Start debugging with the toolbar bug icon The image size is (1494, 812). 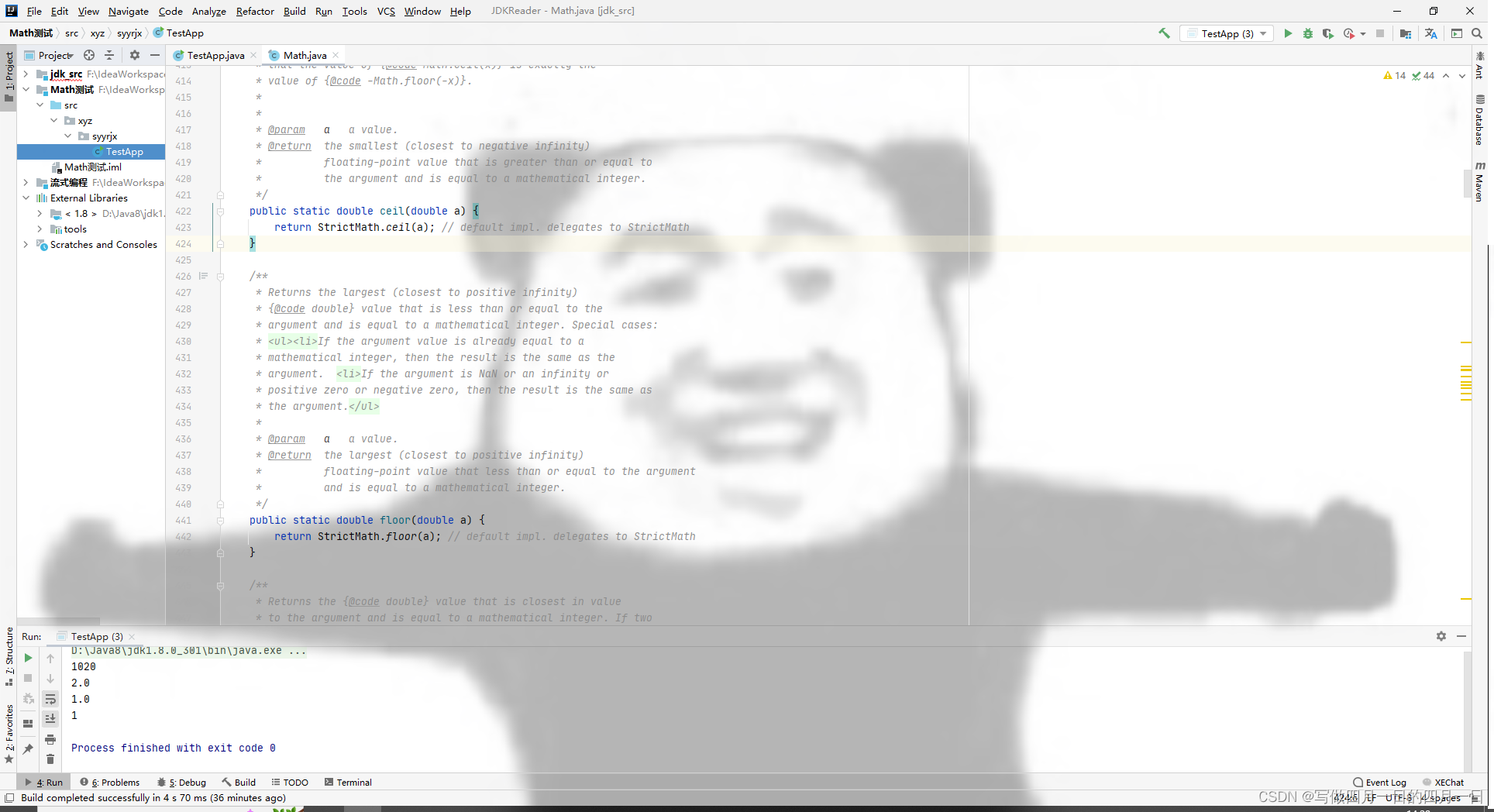pyautogui.click(x=1308, y=33)
